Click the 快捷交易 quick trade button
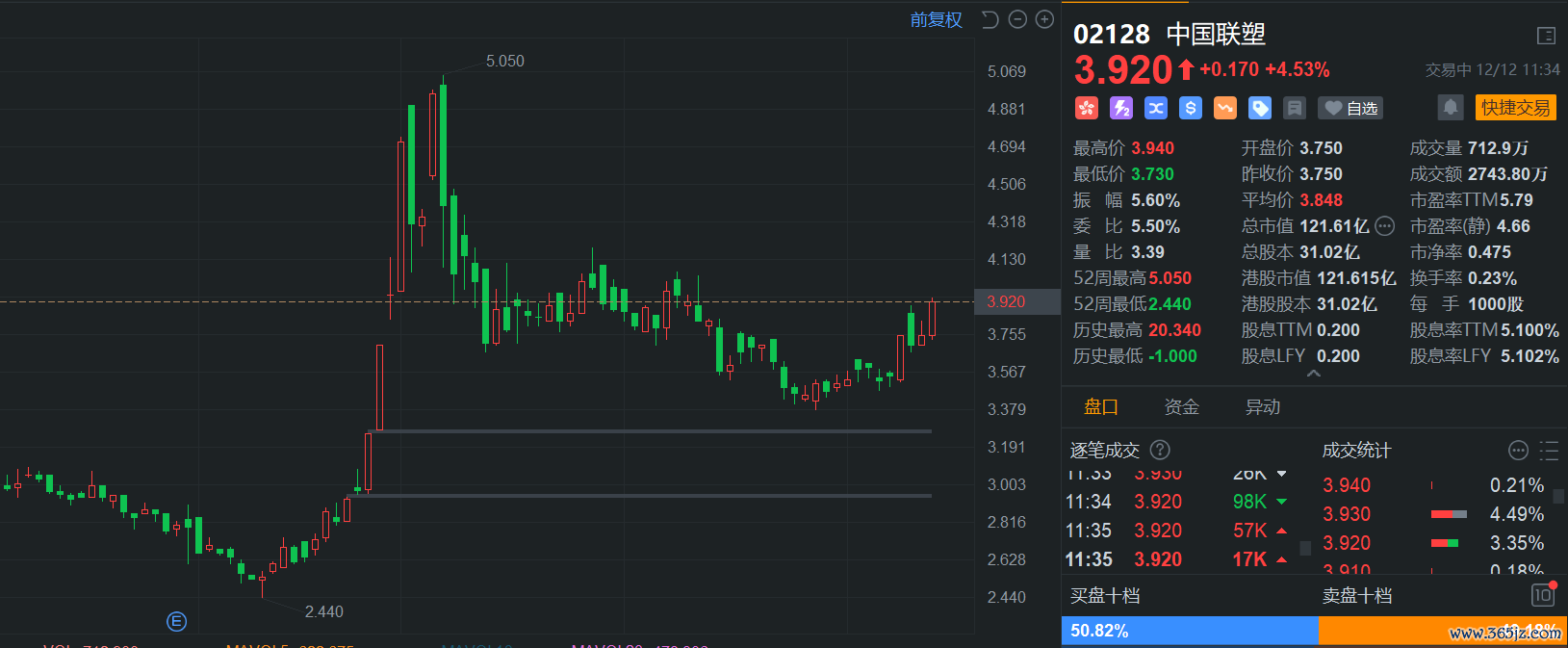 (x=1516, y=108)
